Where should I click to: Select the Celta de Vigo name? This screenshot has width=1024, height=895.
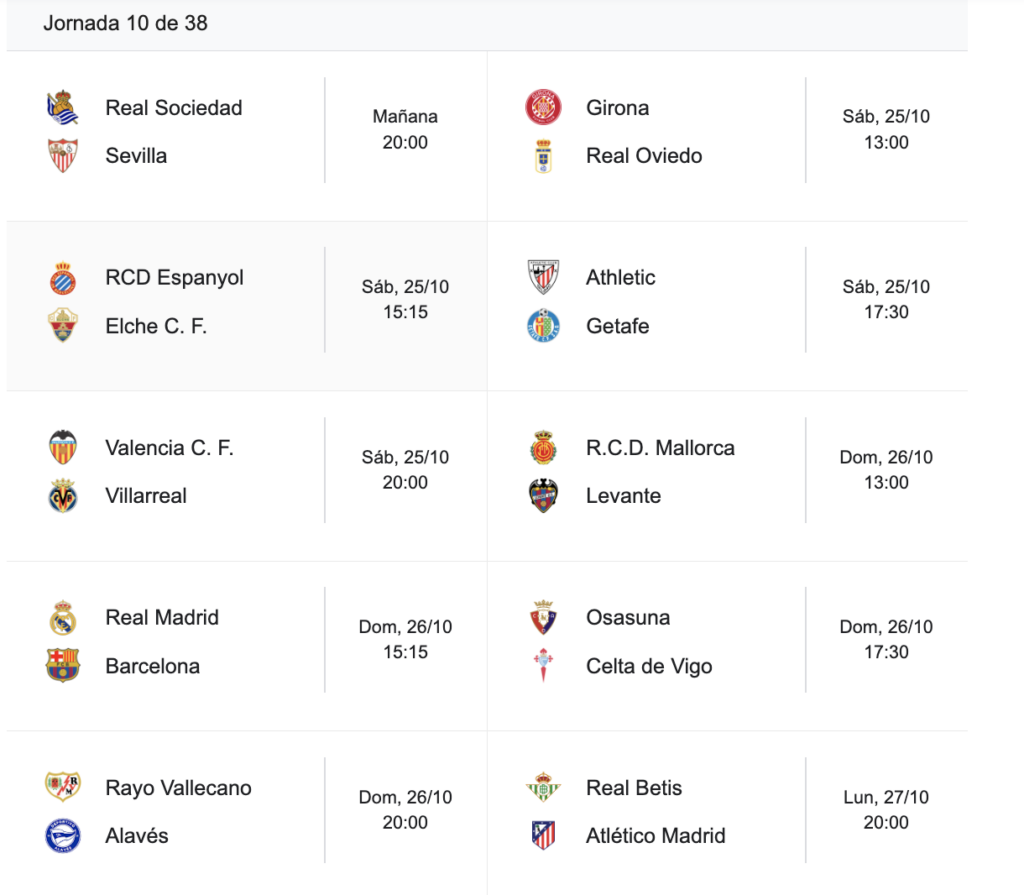pyautogui.click(x=649, y=665)
